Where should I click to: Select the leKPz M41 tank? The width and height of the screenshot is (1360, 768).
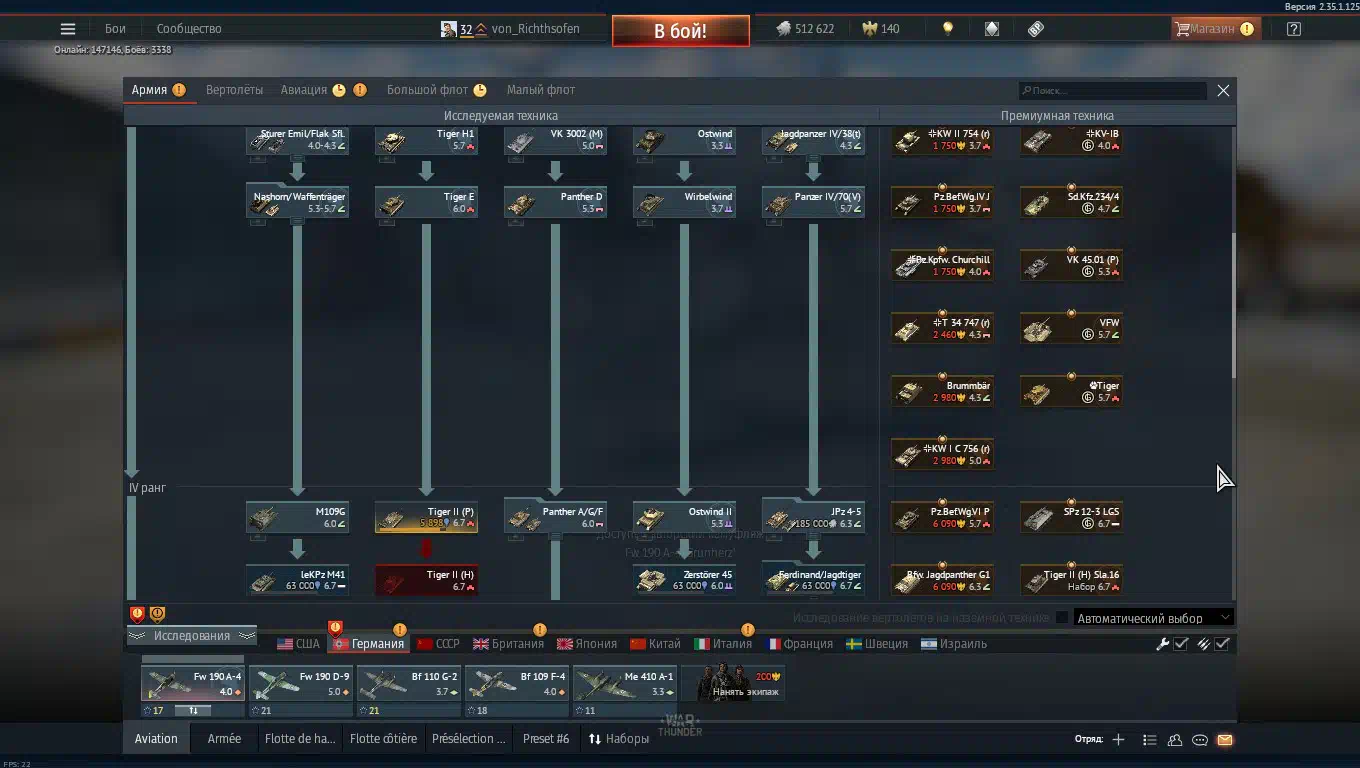click(x=297, y=581)
